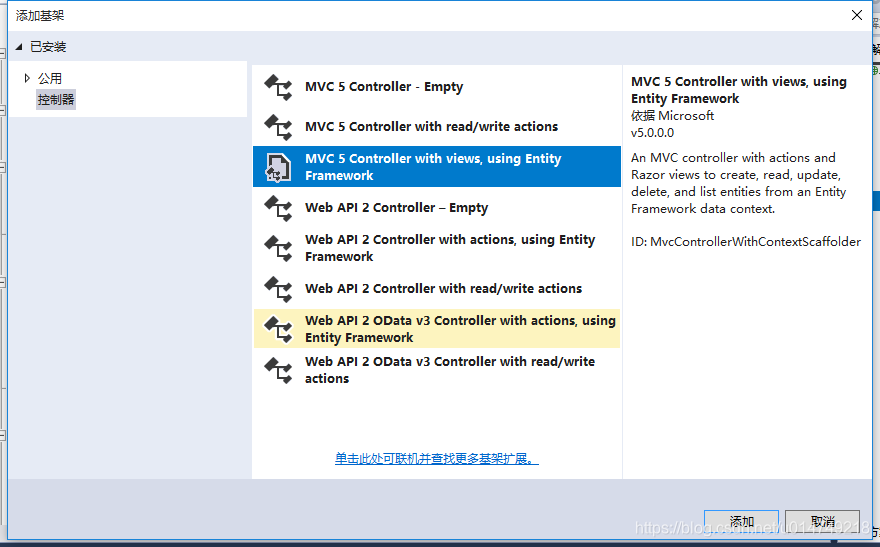Click the 取消 button
This screenshot has width=880, height=547.
point(822,521)
